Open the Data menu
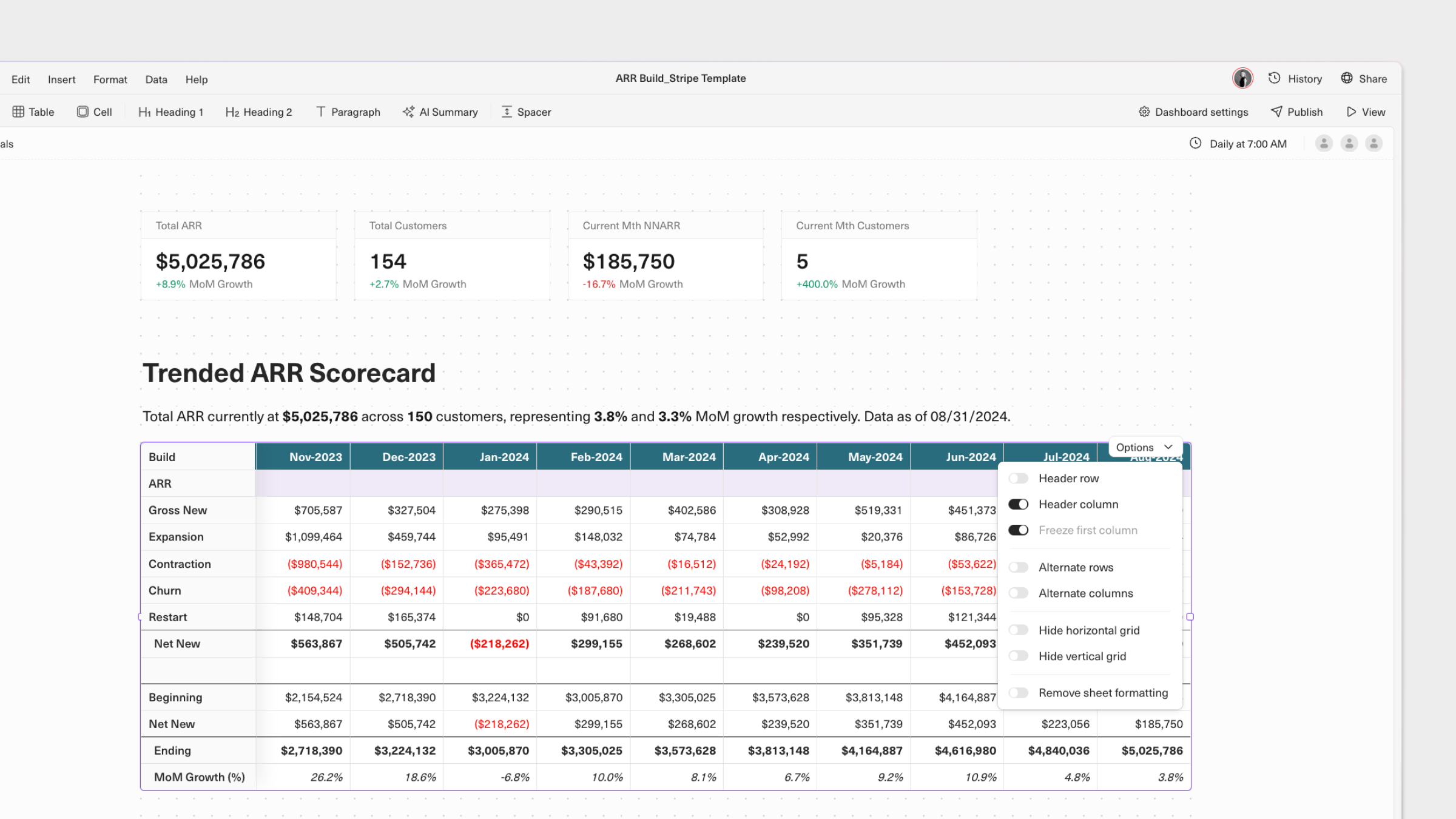 [156, 79]
